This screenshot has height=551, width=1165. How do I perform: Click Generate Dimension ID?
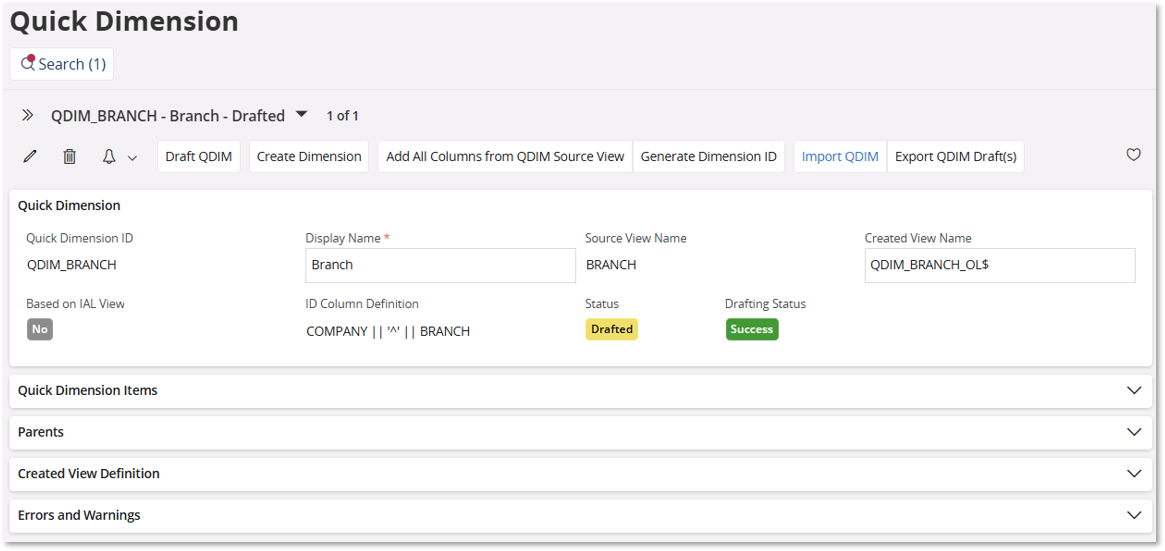coord(709,157)
